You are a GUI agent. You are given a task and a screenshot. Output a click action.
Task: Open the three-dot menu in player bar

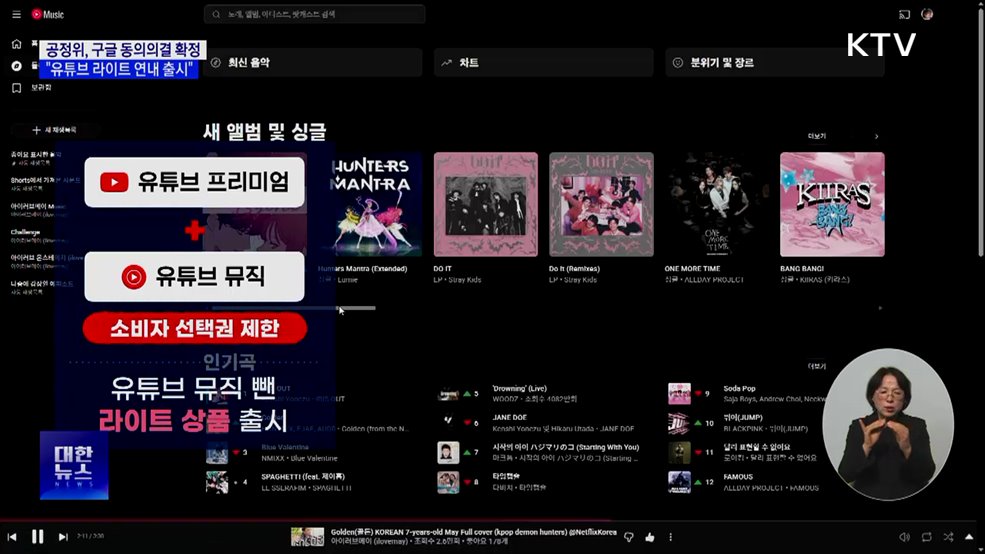pos(670,537)
